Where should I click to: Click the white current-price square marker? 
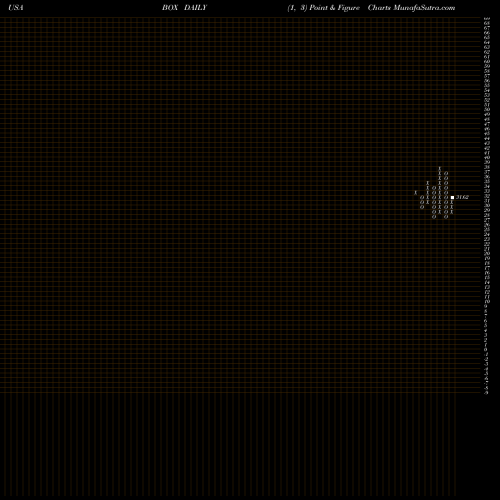tap(452, 197)
